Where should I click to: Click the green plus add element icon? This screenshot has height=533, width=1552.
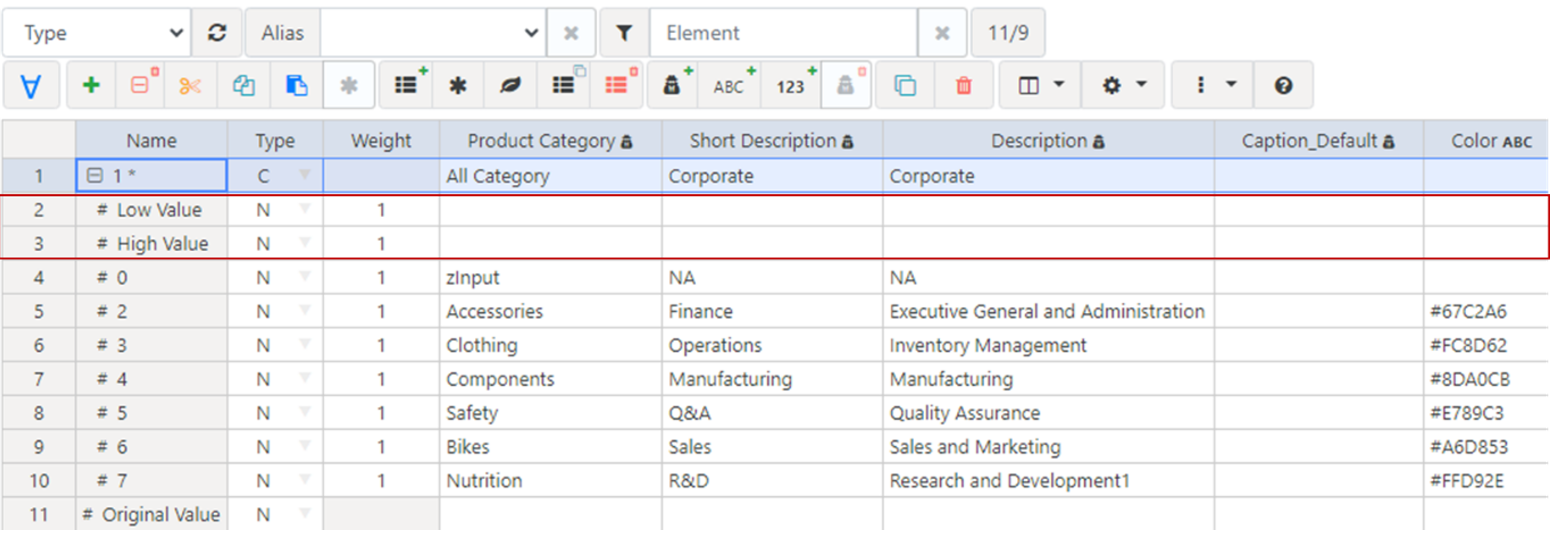[91, 85]
